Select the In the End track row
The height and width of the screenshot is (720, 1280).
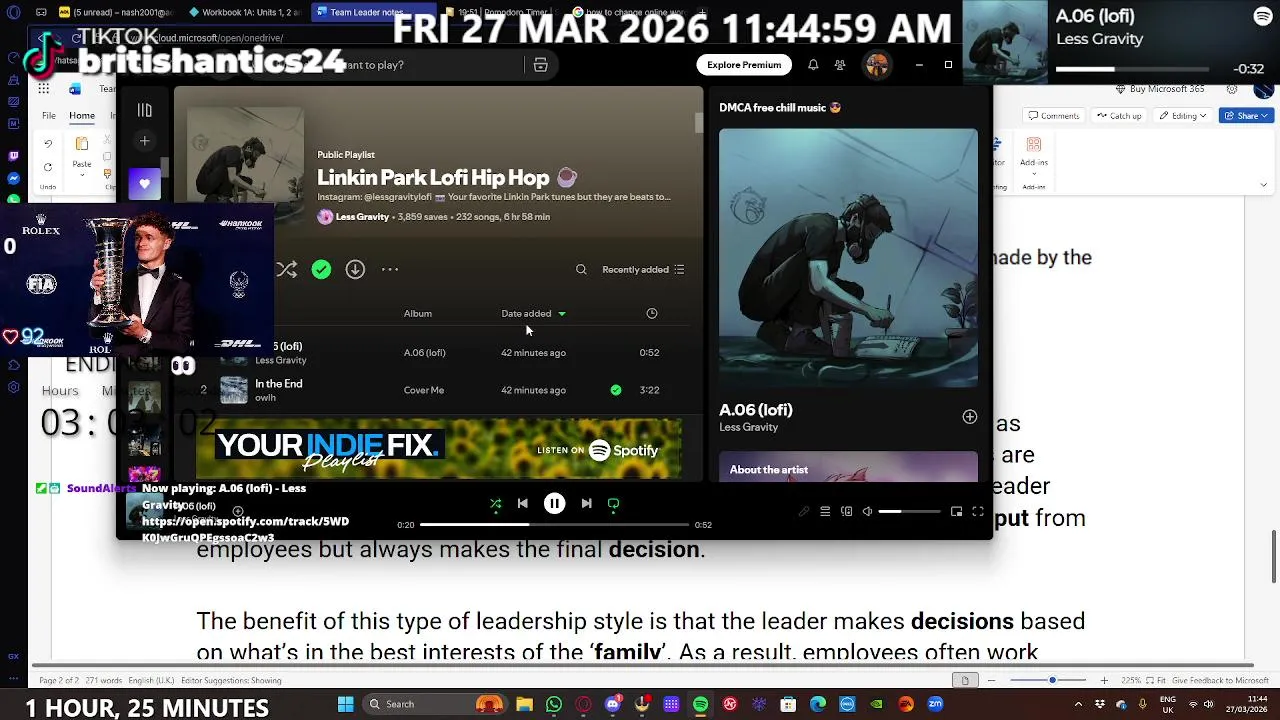click(440, 390)
